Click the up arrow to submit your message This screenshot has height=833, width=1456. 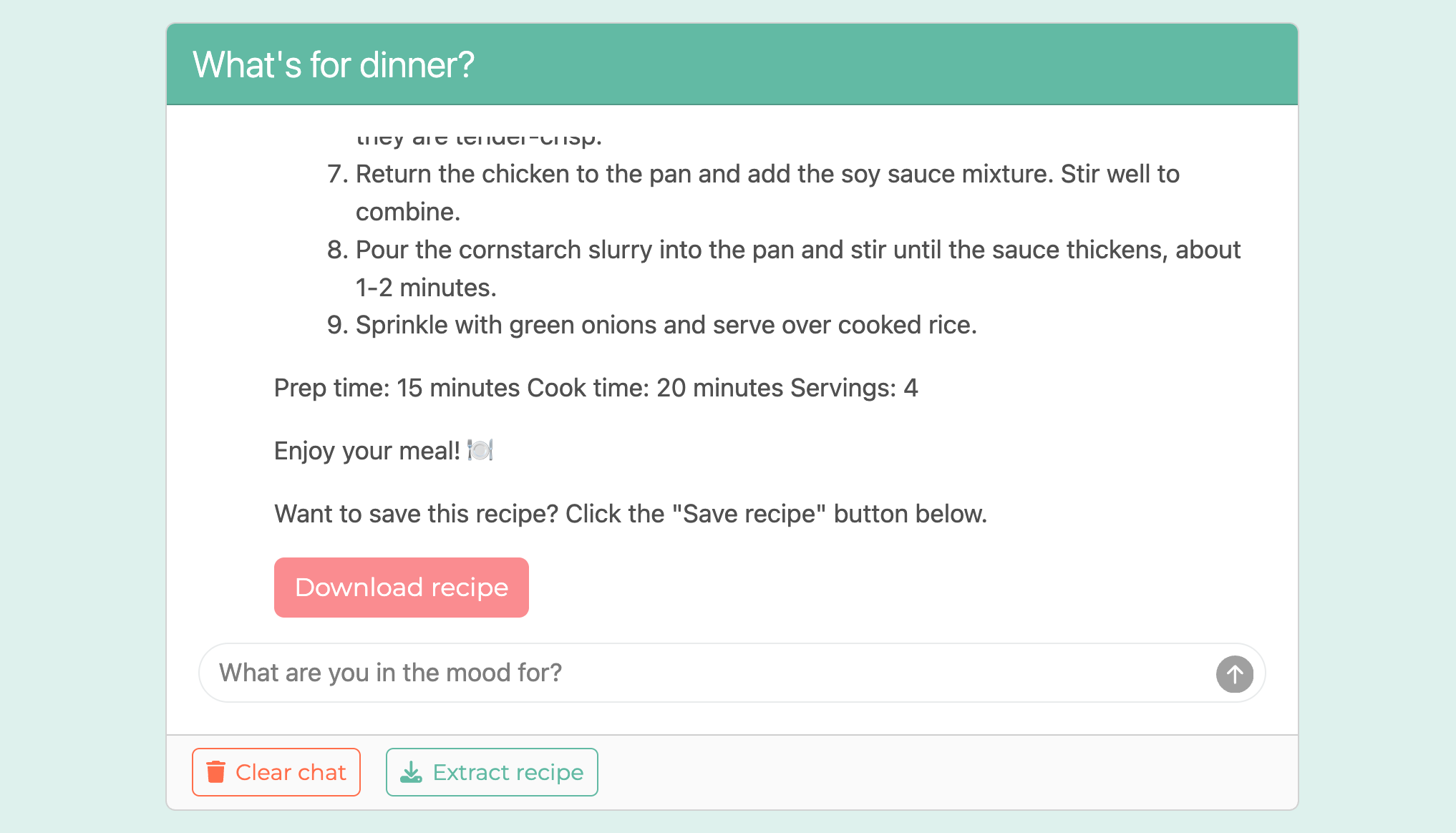coord(1234,673)
